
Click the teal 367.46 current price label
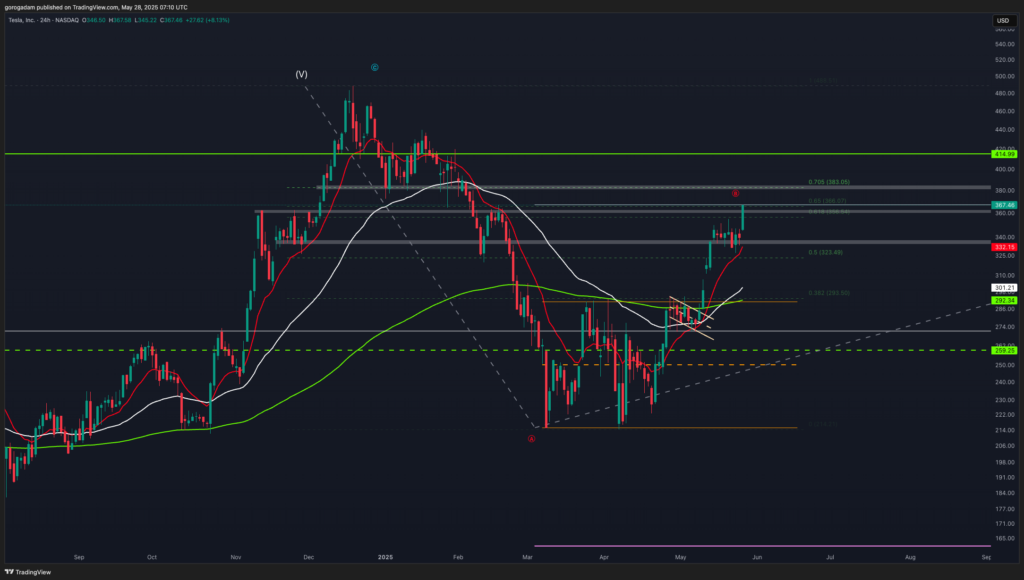(1003, 205)
